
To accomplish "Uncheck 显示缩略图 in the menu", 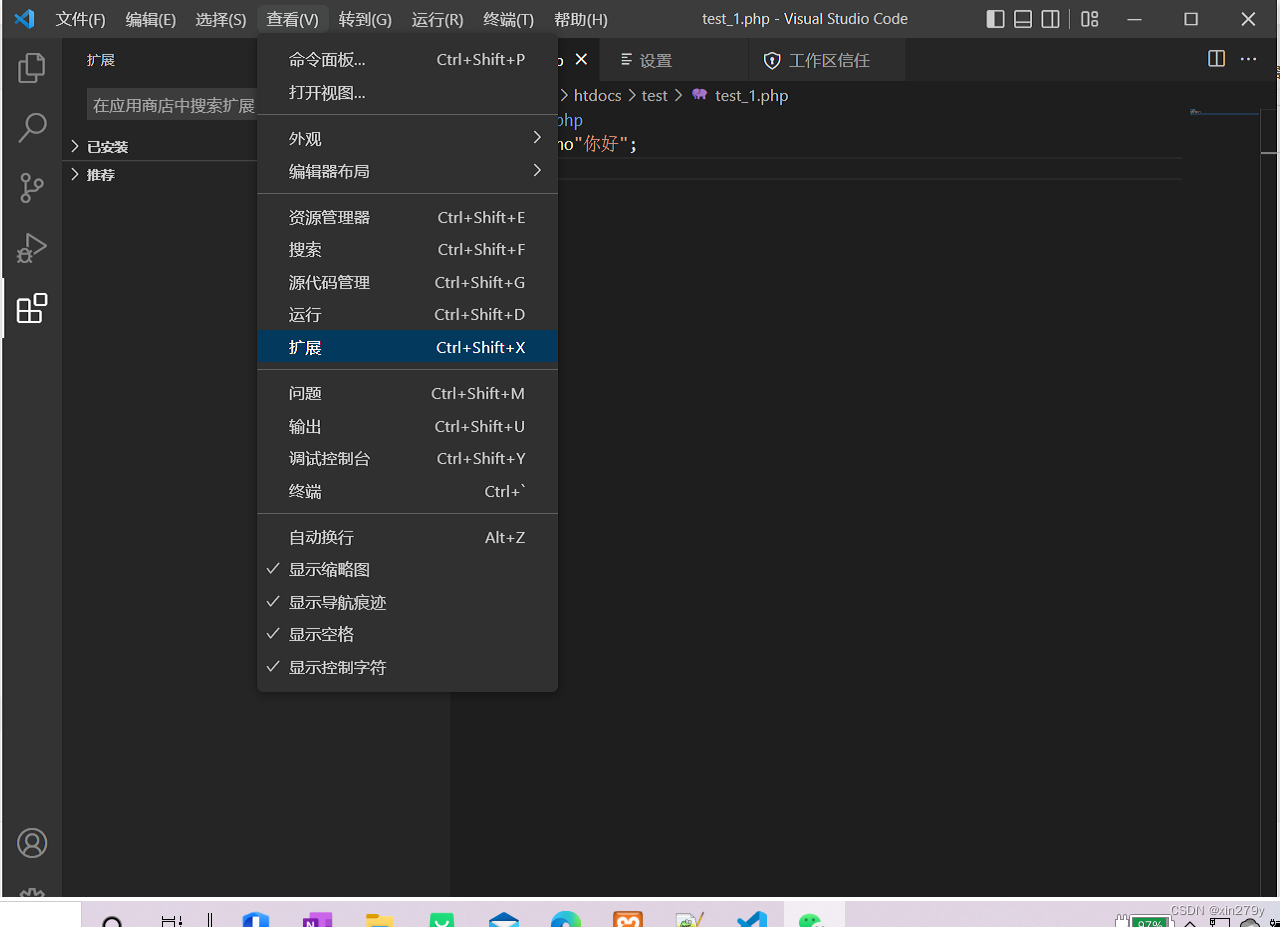I will pyautogui.click(x=407, y=570).
